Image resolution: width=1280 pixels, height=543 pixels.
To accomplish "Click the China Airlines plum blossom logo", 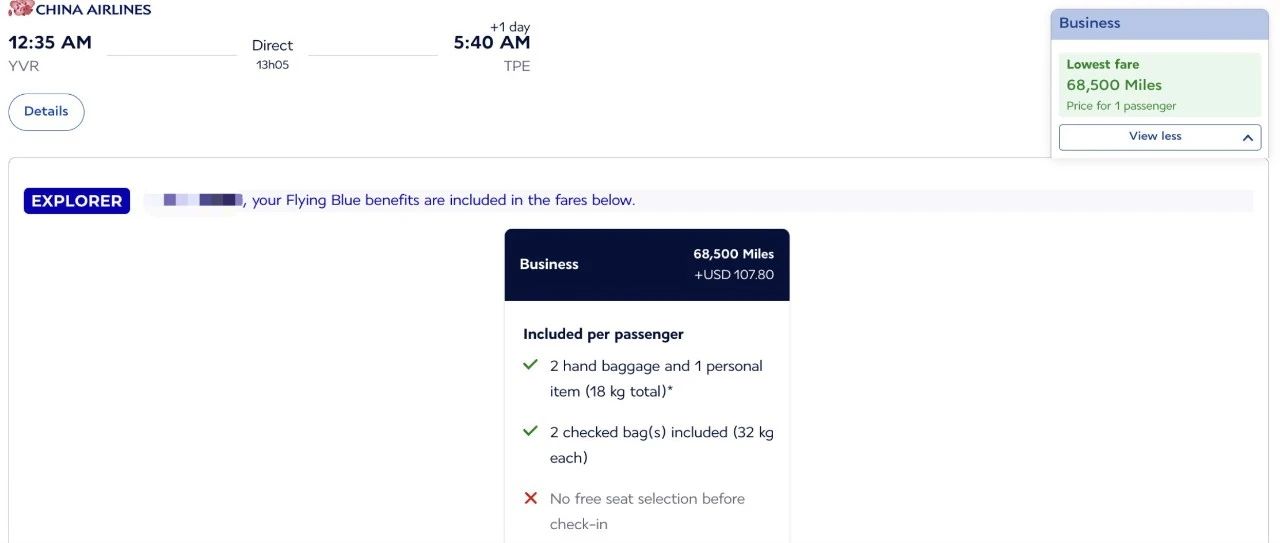I will coord(20,9).
